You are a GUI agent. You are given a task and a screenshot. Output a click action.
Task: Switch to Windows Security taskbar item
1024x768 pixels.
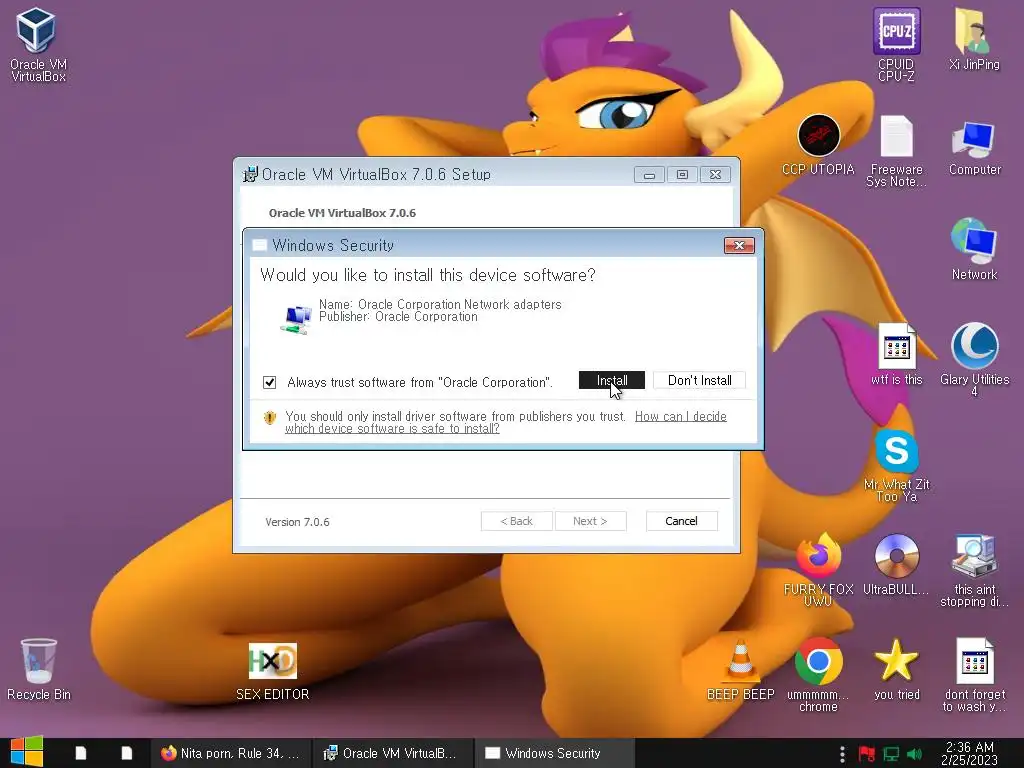point(554,753)
